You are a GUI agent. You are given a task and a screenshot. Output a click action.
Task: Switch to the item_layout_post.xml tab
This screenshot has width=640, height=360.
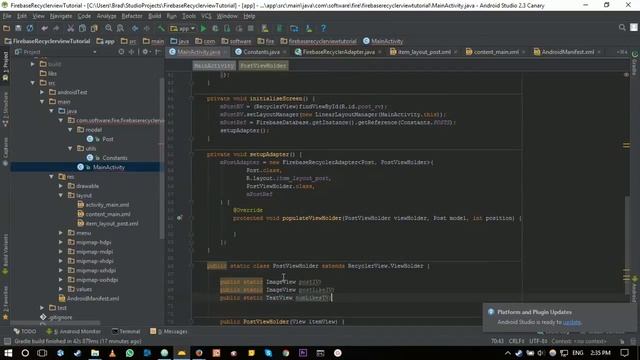pyautogui.click(x=424, y=52)
